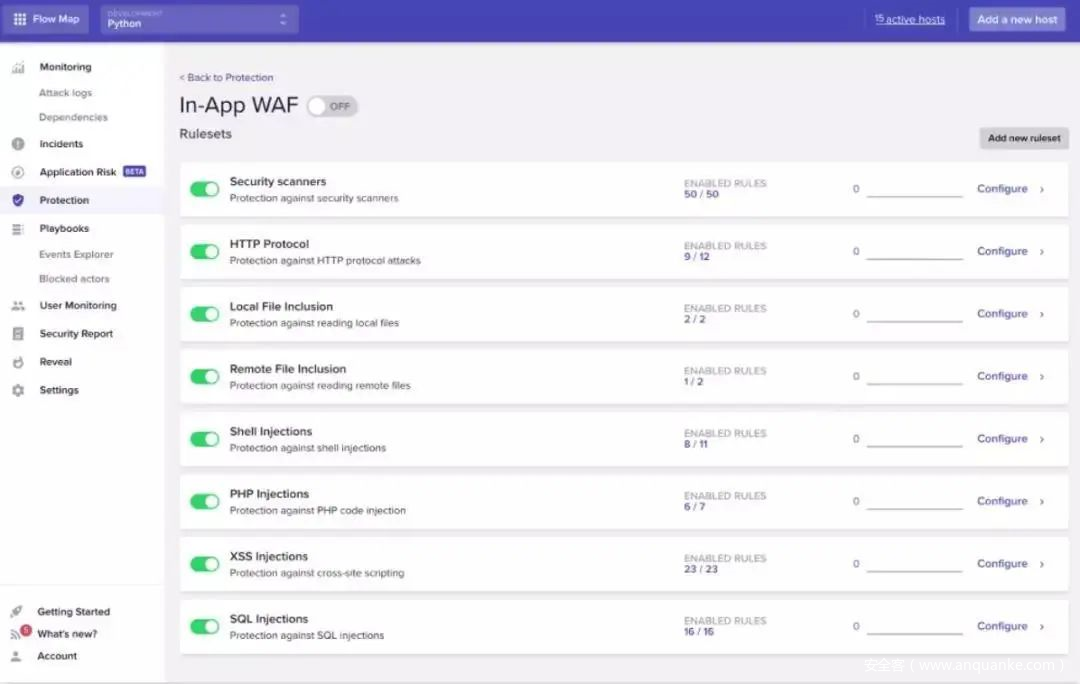Click the Shell Injections threshold slider line
The image size is (1080, 684).
(x=914, y=446)
